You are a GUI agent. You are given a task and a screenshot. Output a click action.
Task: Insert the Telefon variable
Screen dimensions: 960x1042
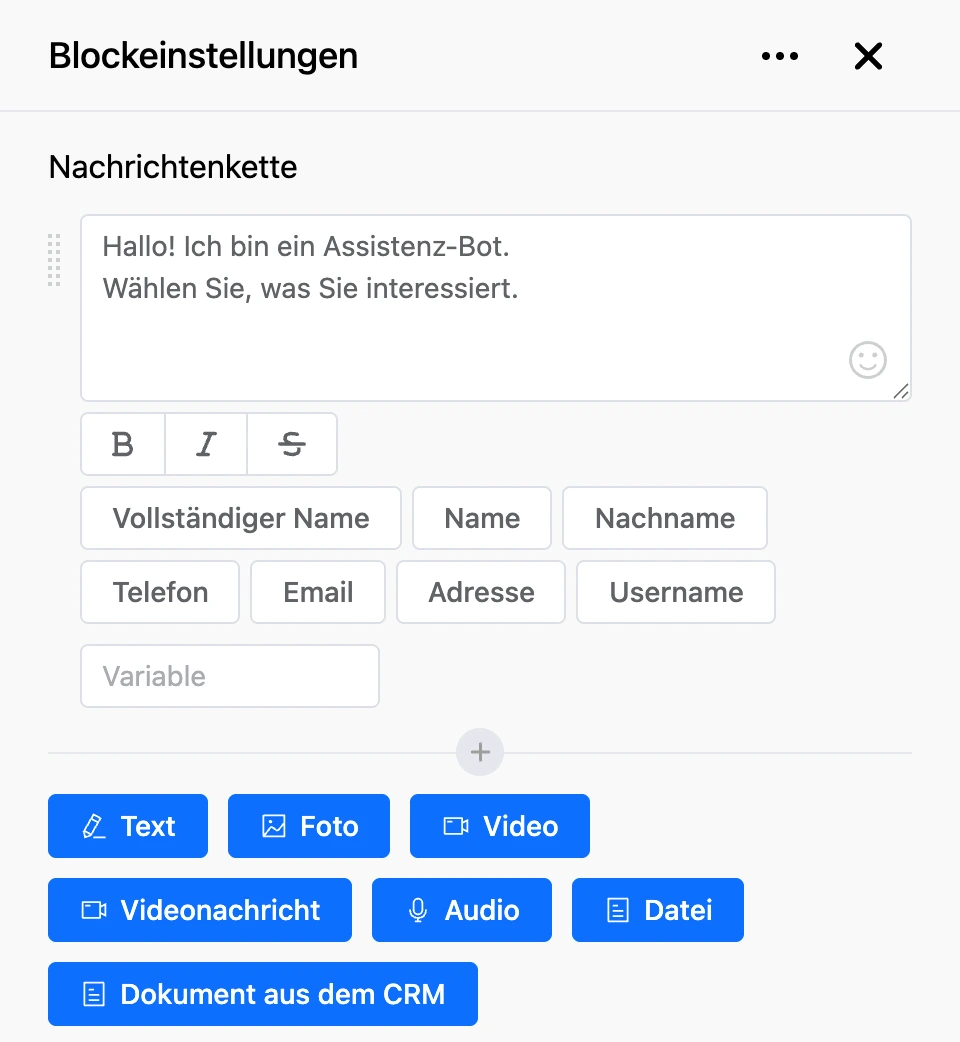[160, 592]
